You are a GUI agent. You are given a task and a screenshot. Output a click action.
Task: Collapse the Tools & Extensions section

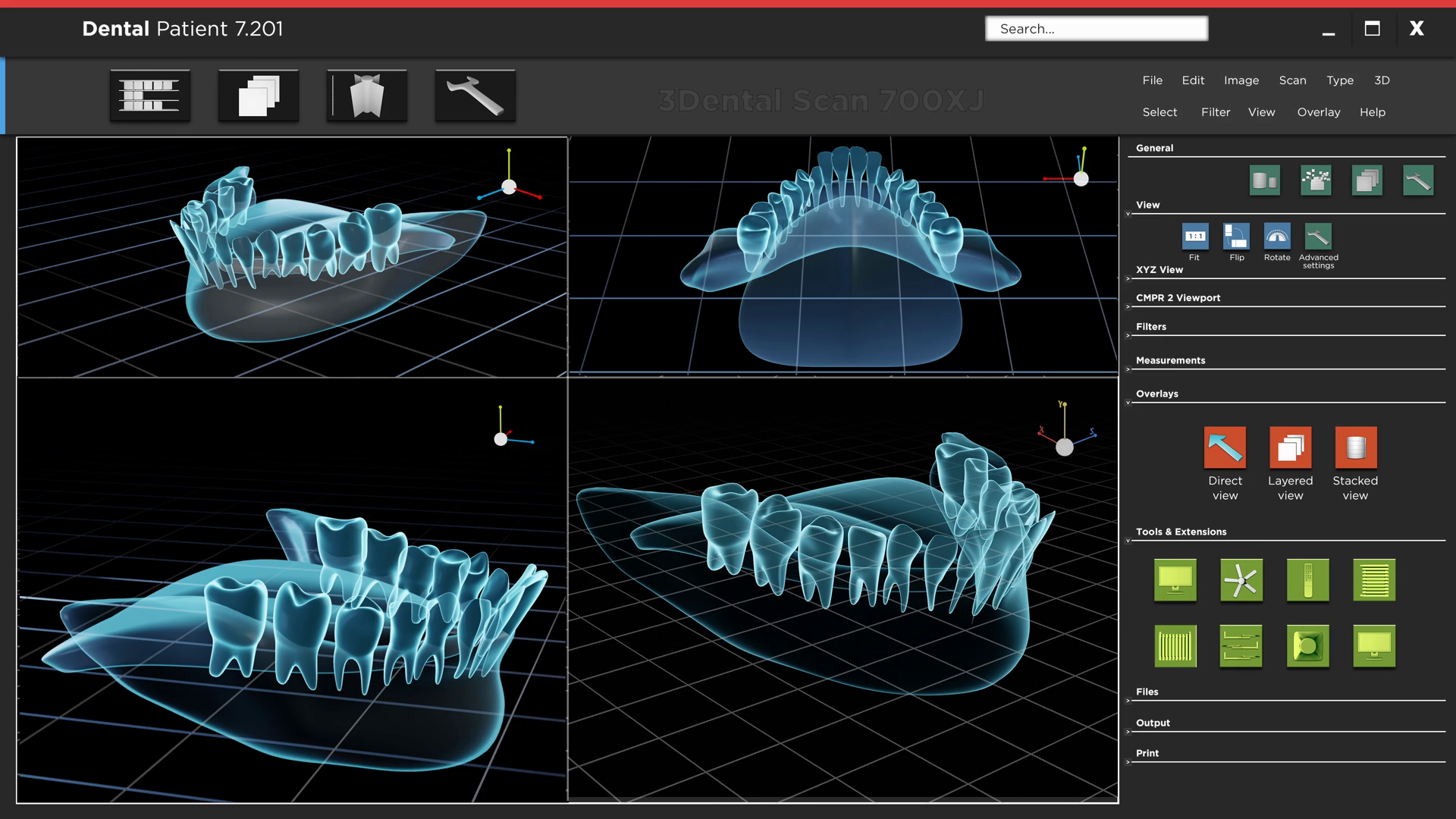pyautogui.click(x=1128, y=541)
